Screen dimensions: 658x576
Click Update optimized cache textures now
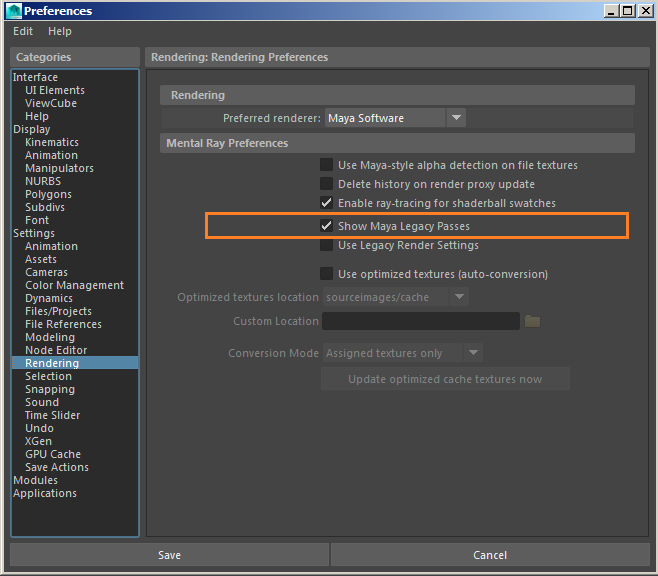[x=445, y=379]
